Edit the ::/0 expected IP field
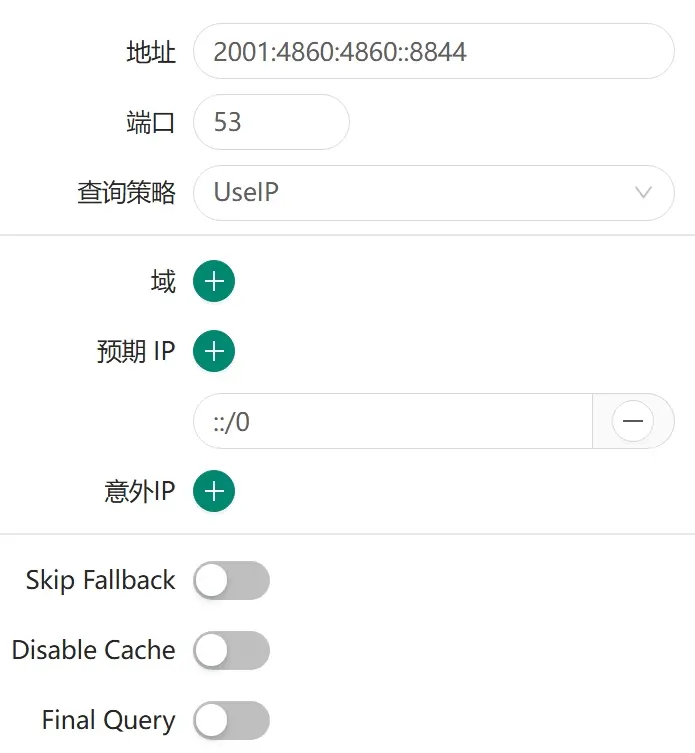The height and width of the screenshot is (753, 695). pos(392,422)
